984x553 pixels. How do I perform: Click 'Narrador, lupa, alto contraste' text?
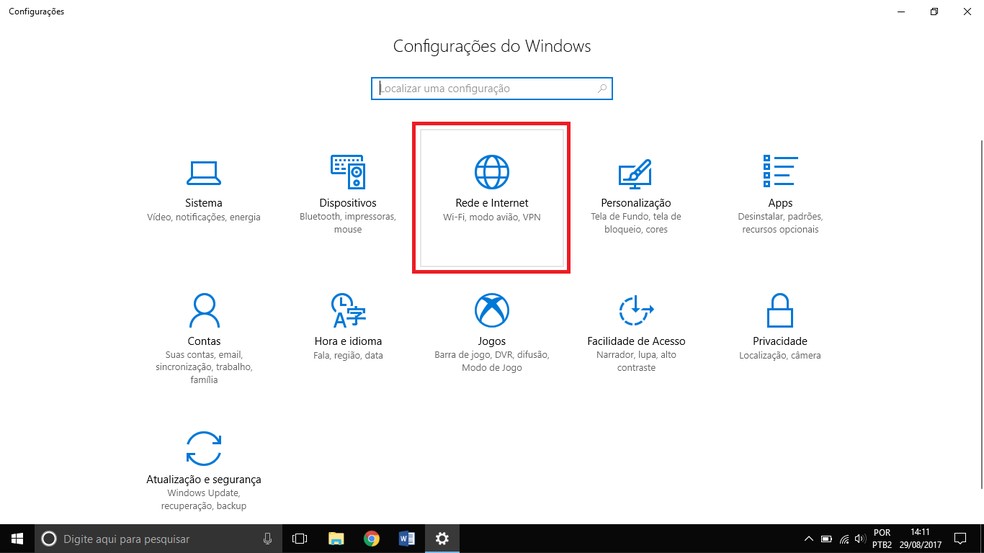[636, 361]
